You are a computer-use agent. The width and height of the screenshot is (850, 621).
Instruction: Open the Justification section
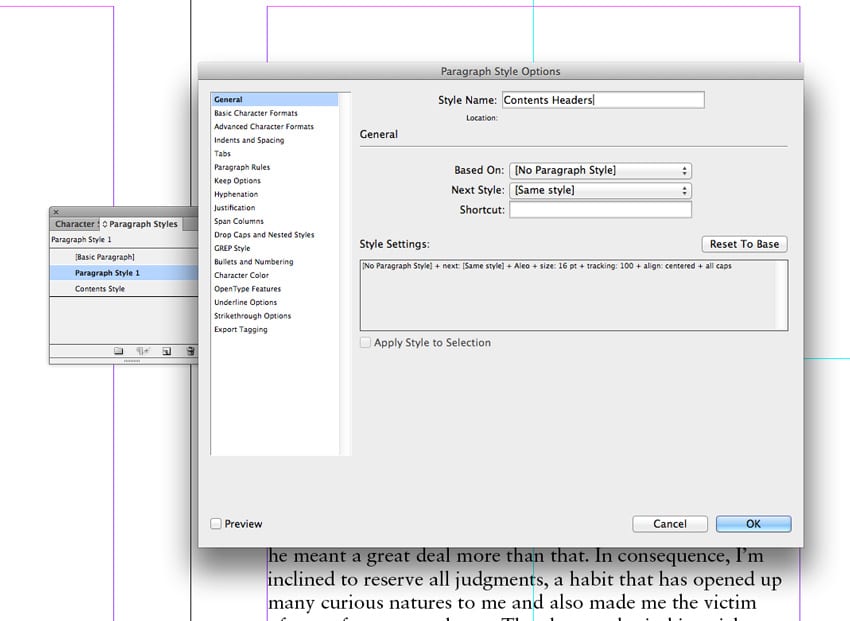pyautogui.click(x=234, y=208)
